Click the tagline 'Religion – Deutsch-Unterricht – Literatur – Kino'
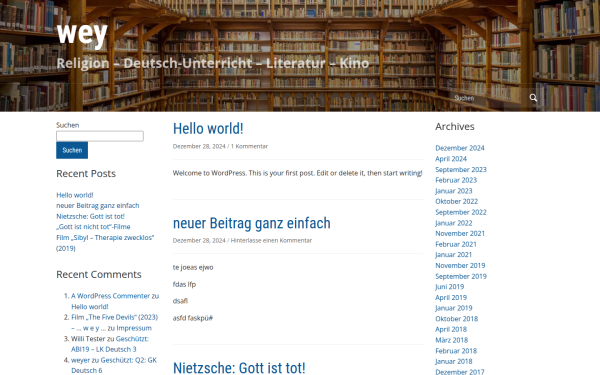This screenshot has height=375, width=600. (213, 63)
